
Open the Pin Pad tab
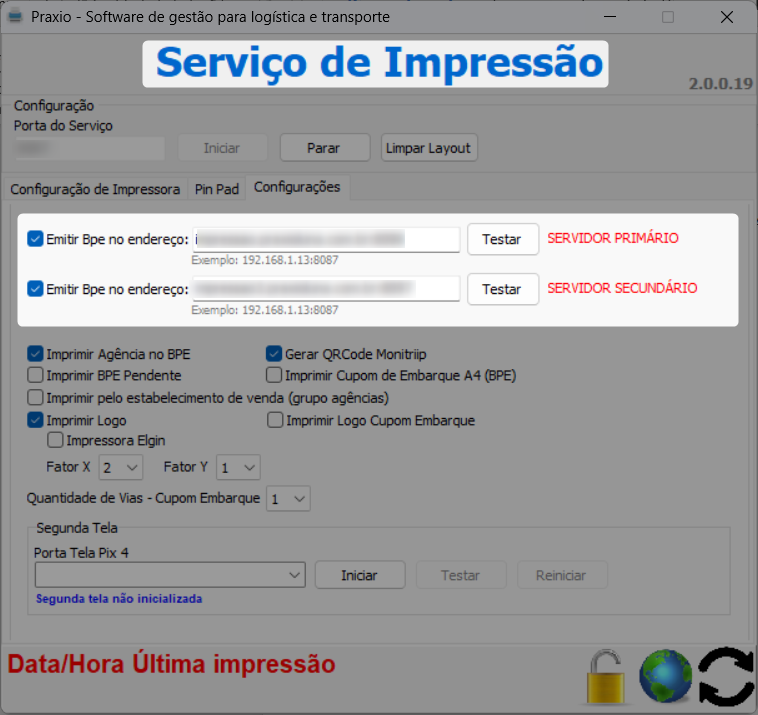(x=217, y=189)
